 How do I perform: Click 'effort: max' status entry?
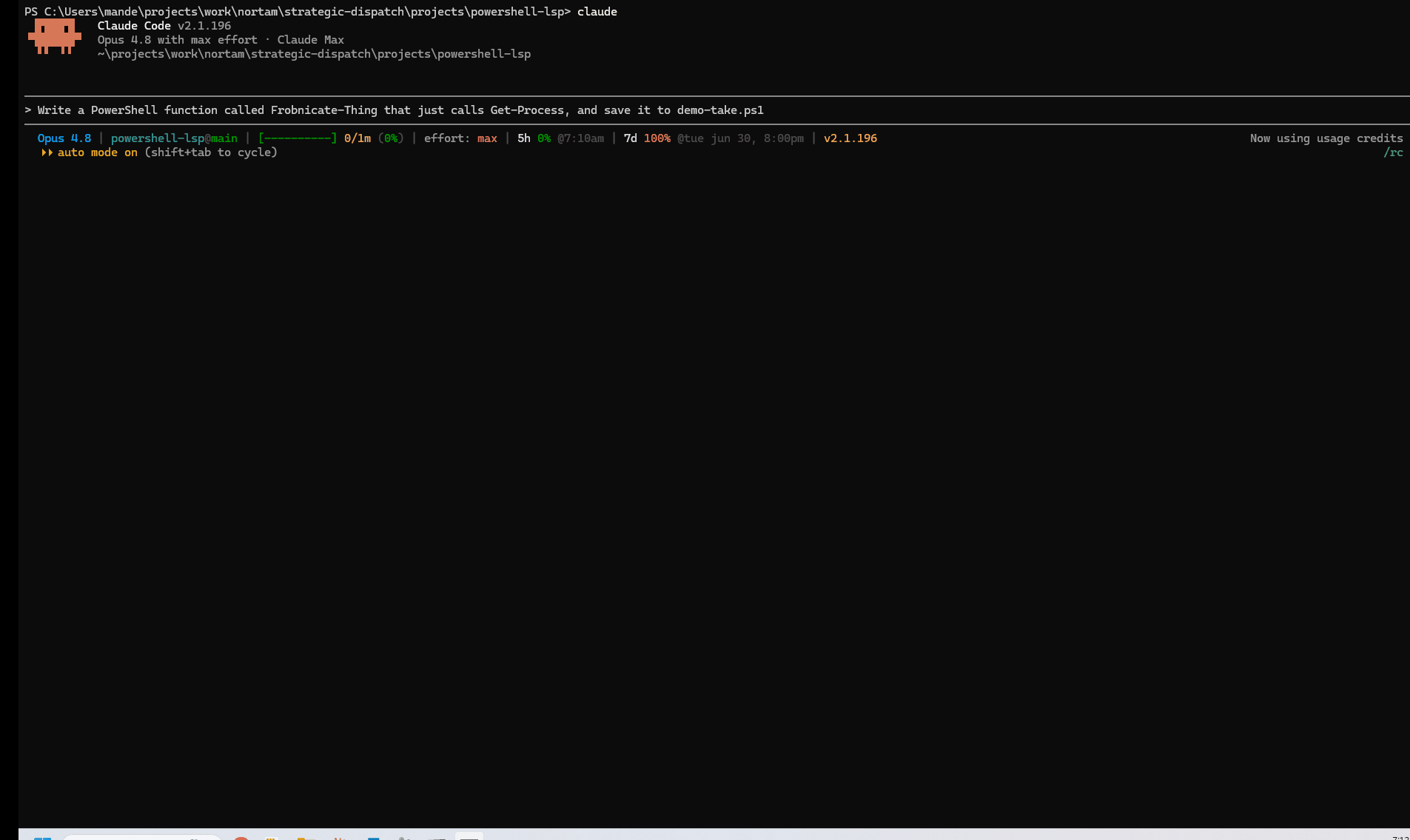[x=460, y=138]
